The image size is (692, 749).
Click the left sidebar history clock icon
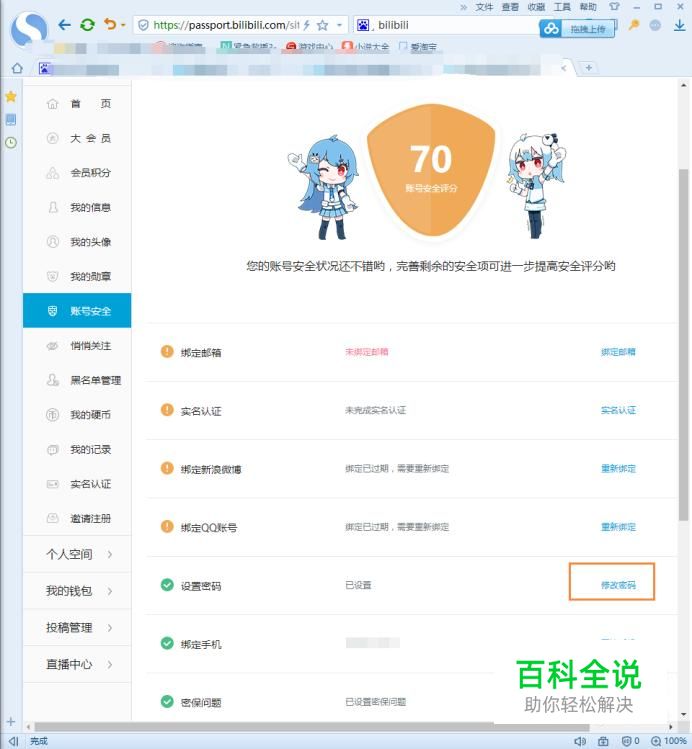coord(11,142)
